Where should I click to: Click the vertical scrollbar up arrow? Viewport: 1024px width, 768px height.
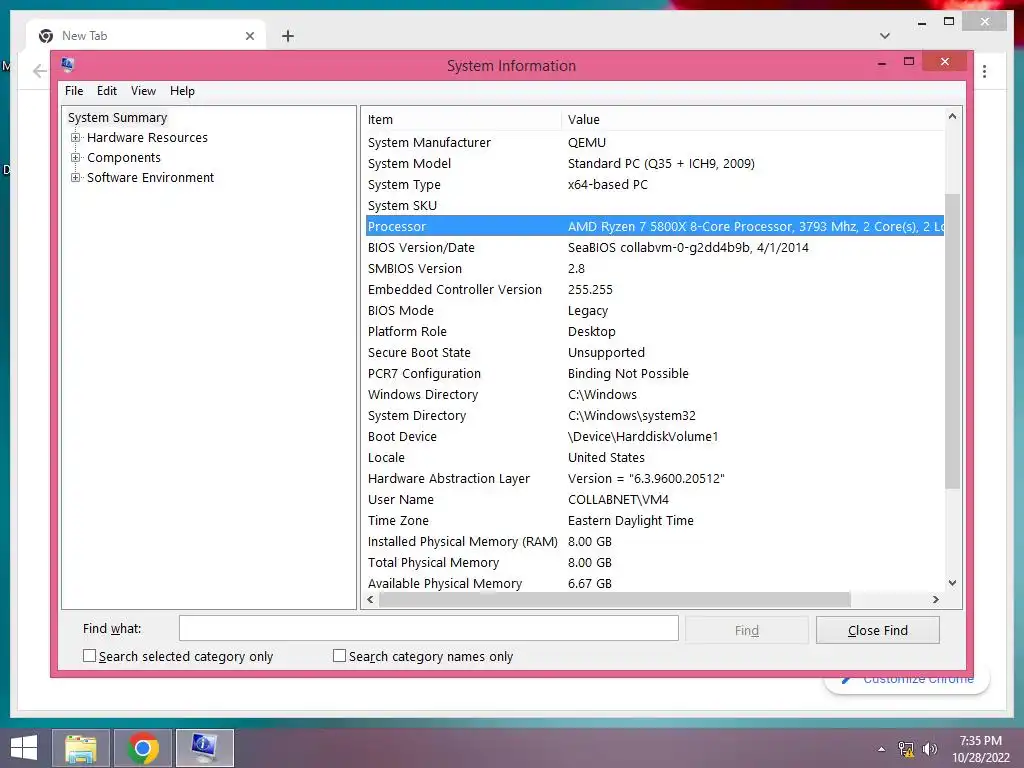[x=952, y=116]
